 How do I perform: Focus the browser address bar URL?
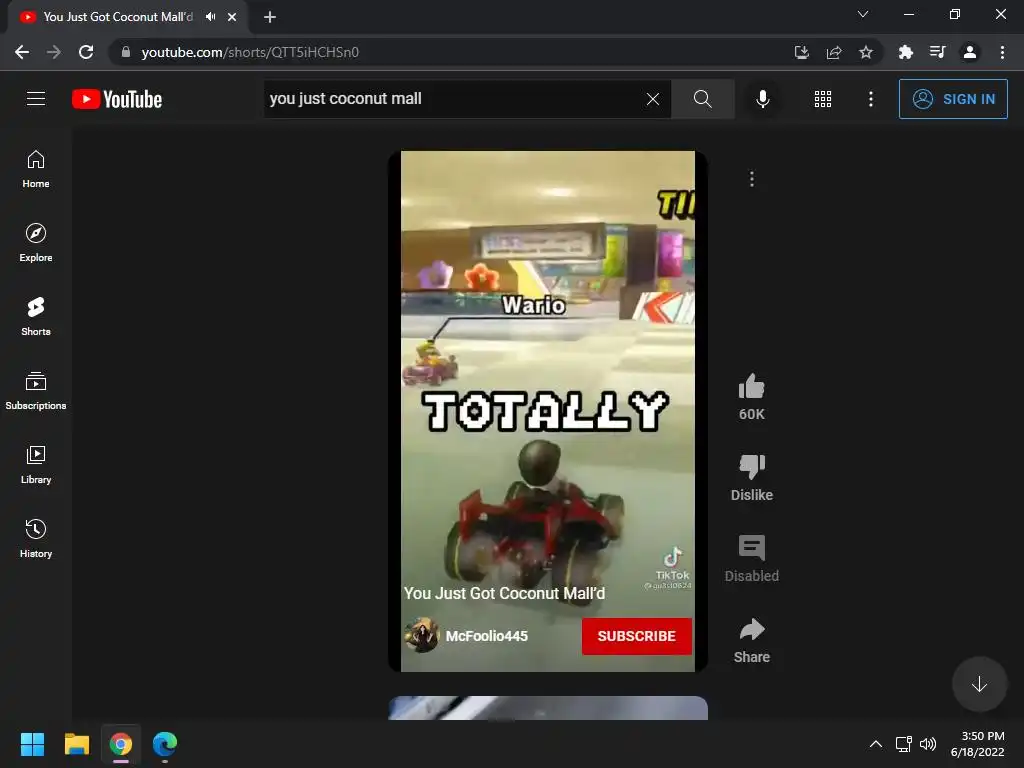click(x=250, y=52)
